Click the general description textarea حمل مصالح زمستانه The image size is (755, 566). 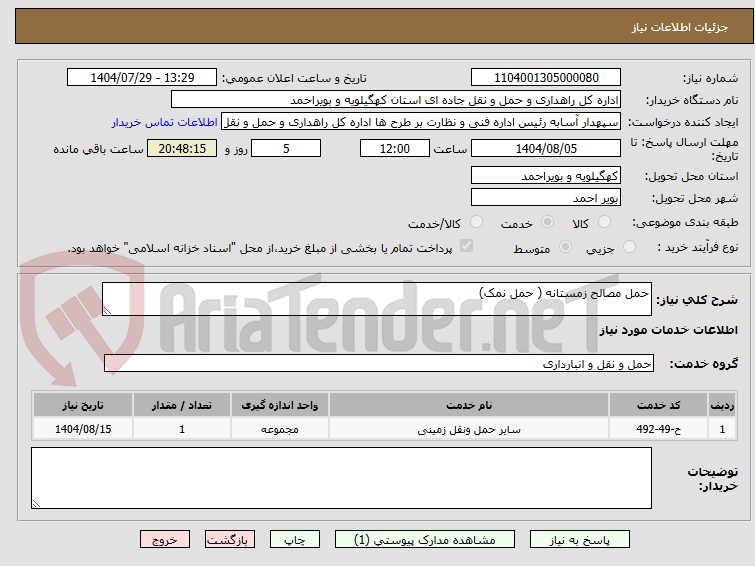point(377,299)
